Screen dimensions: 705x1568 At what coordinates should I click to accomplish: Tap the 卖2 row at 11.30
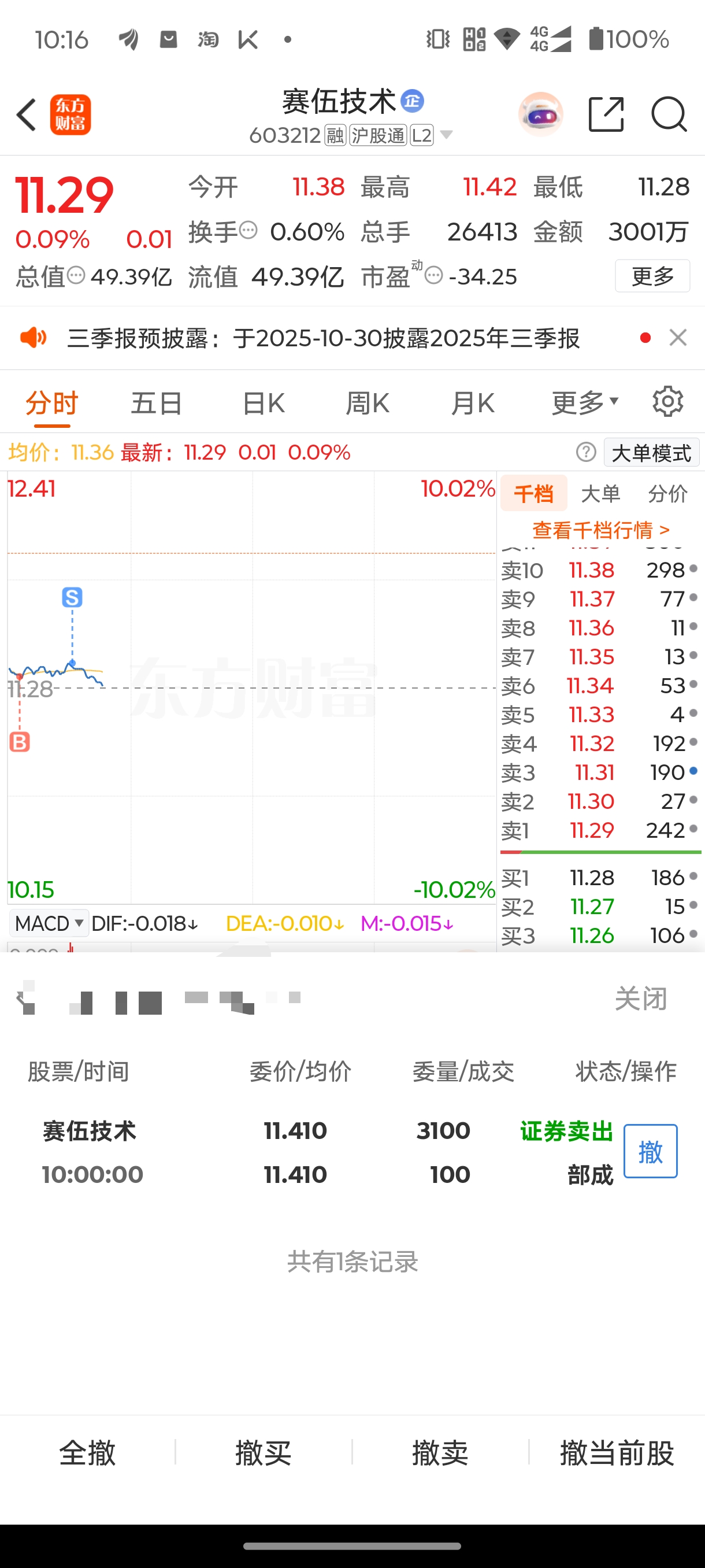point(599,802)
